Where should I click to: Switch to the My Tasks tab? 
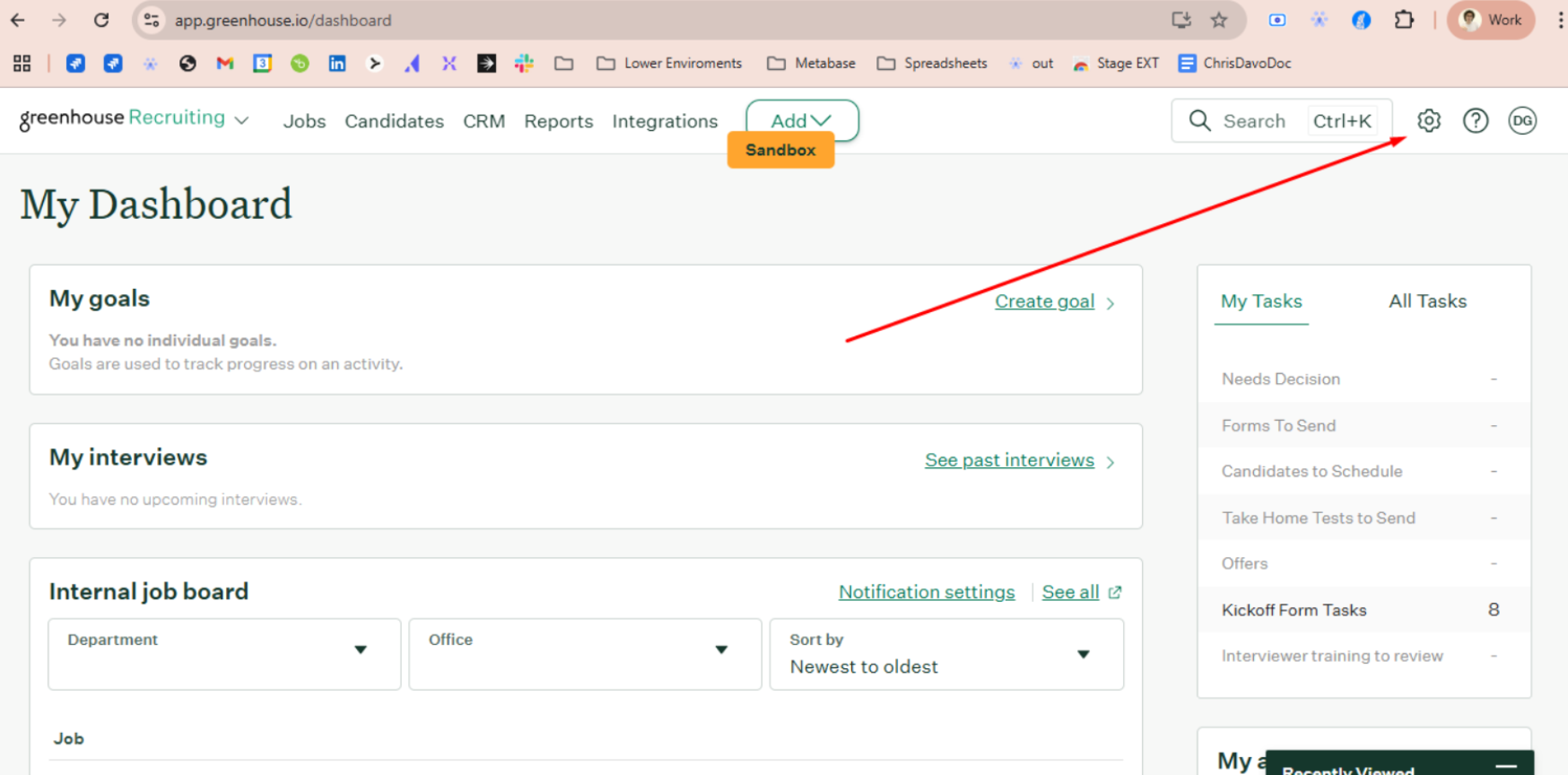1261,301
